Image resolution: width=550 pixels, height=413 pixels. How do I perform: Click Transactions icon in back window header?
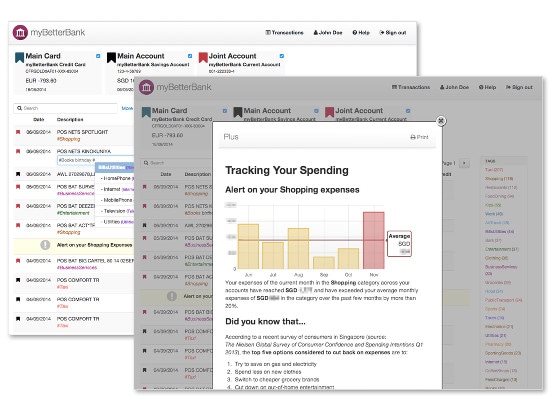pos(268,33)
